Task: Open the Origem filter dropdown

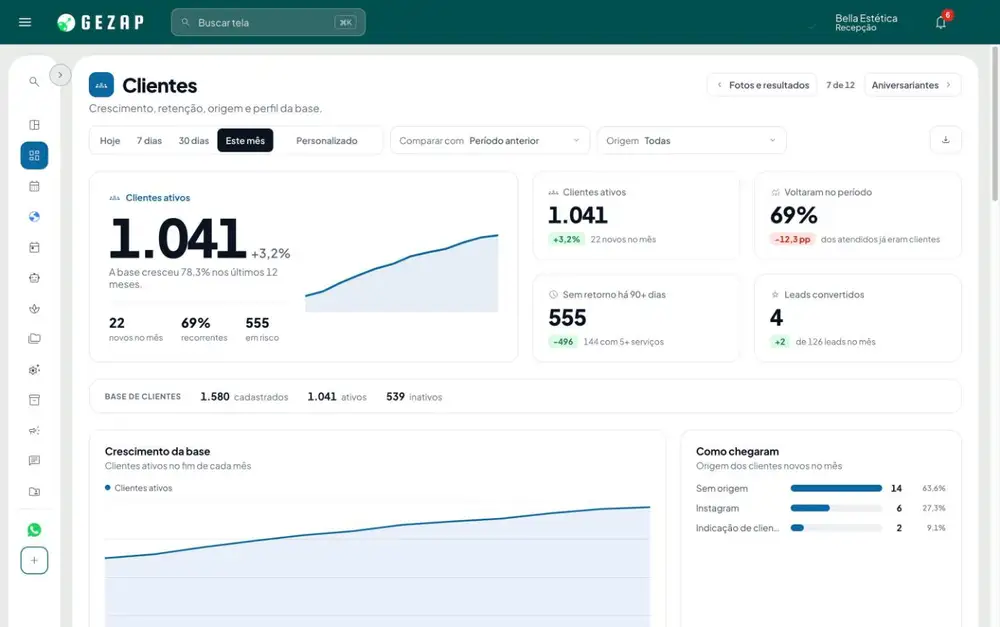Action: click(x=691, y=140)
